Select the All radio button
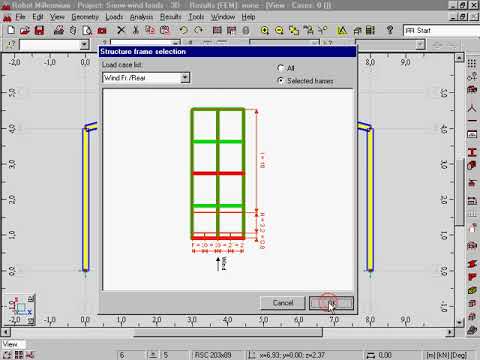Image resolution: width=480 pixels, height=360 pixels. [x=281, y=68]
